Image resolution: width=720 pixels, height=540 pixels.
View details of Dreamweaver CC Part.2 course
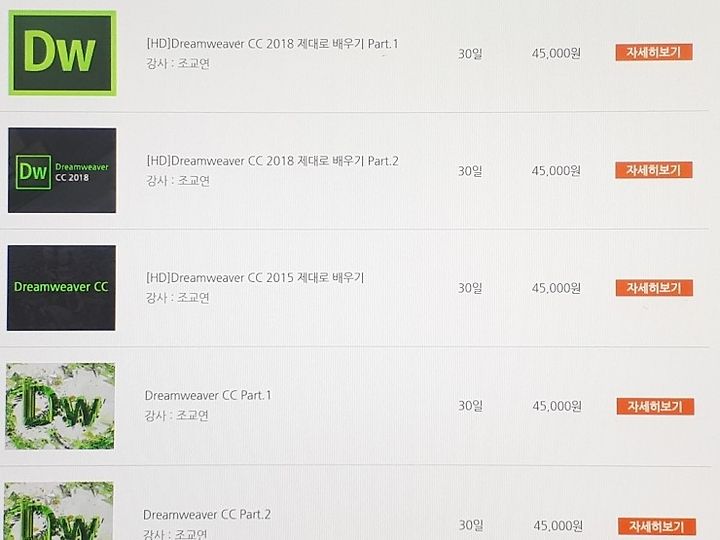coord(657,526)
